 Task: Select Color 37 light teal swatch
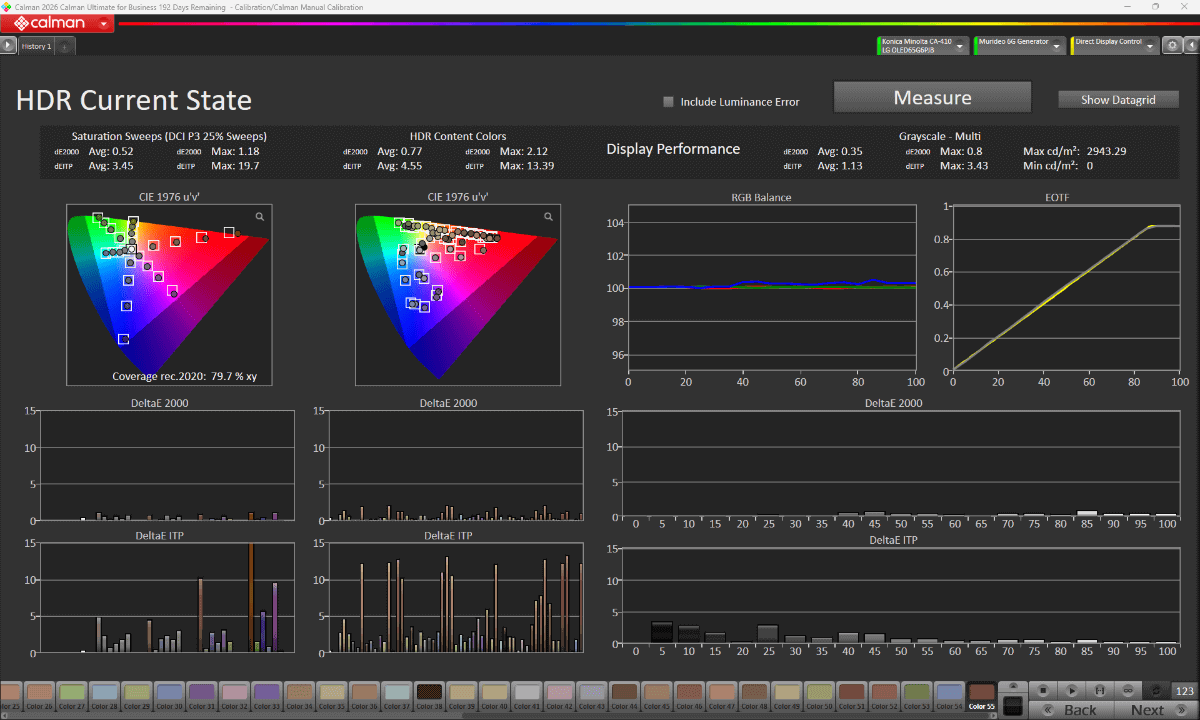pyautogui.click(x=397, y=697)
